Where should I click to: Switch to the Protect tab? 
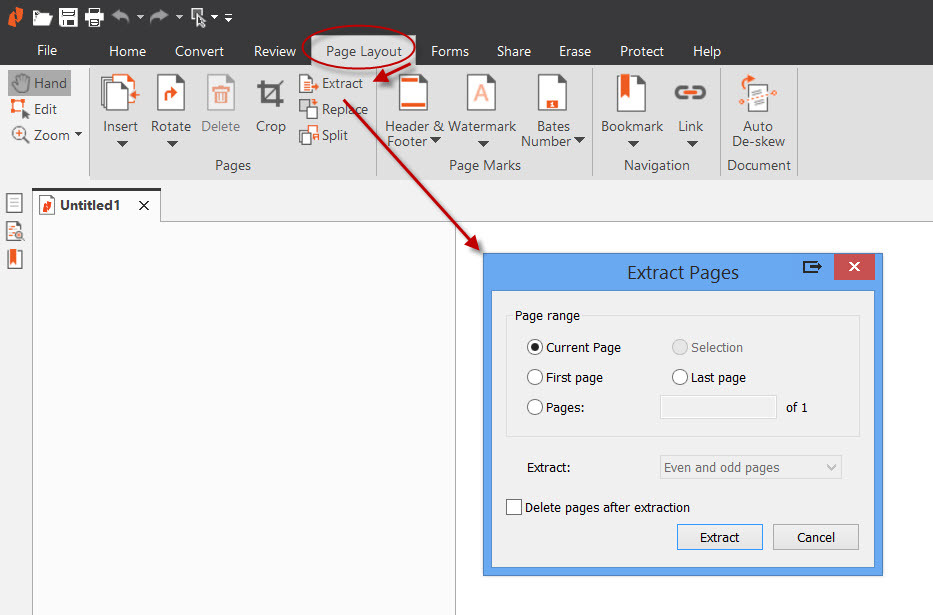pos(640,51)
